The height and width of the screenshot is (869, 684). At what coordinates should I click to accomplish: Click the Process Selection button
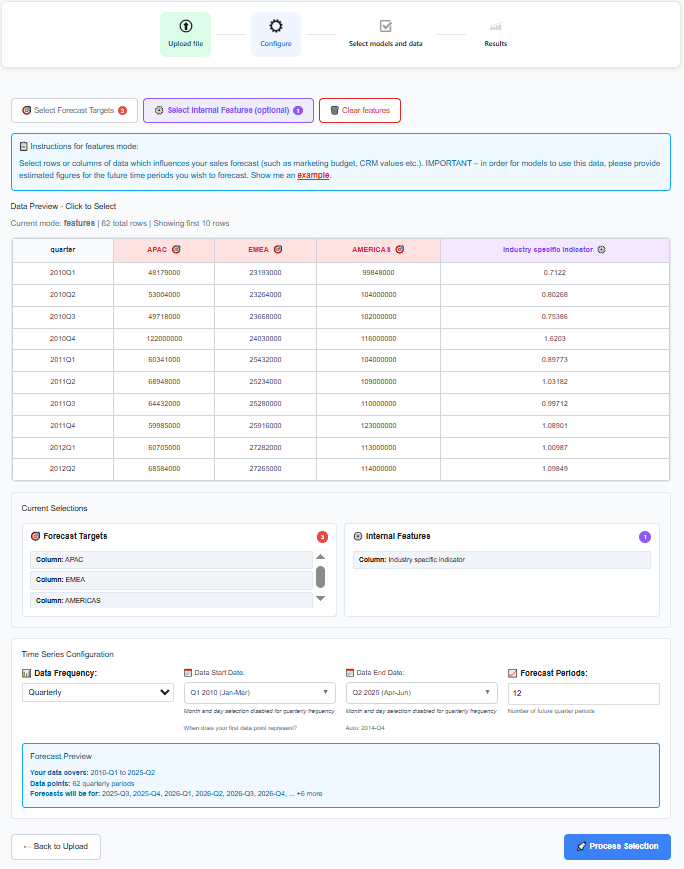pos(617,846)
